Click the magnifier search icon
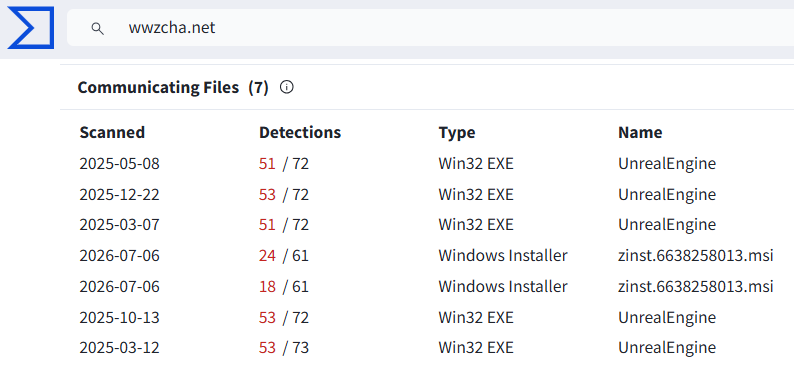The image size is (794, 372). tap(97, 28)
